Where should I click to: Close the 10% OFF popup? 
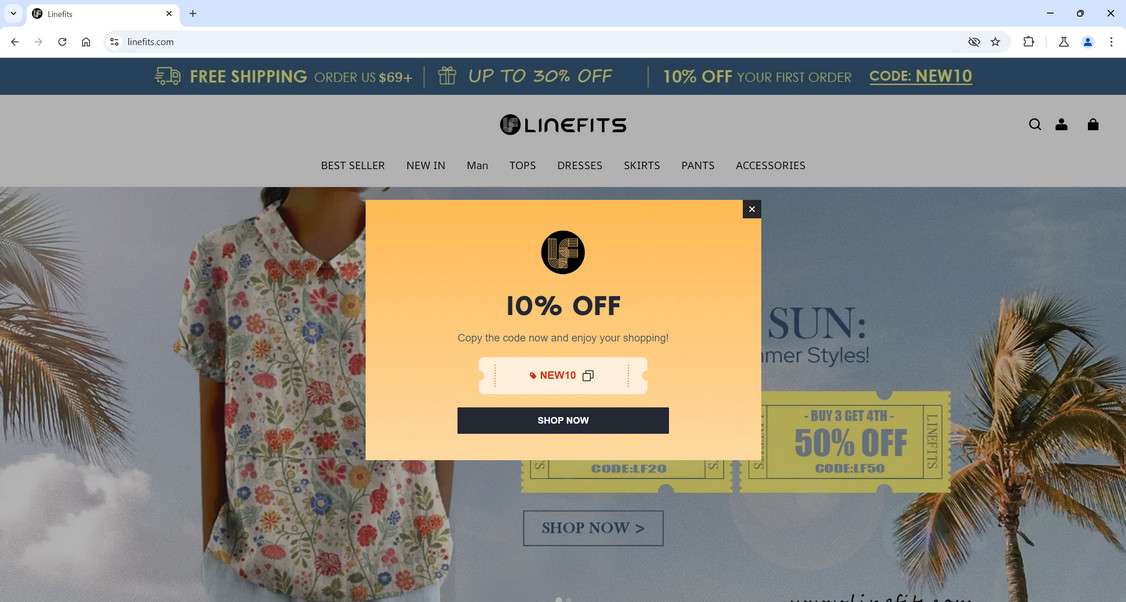[752, 209]
